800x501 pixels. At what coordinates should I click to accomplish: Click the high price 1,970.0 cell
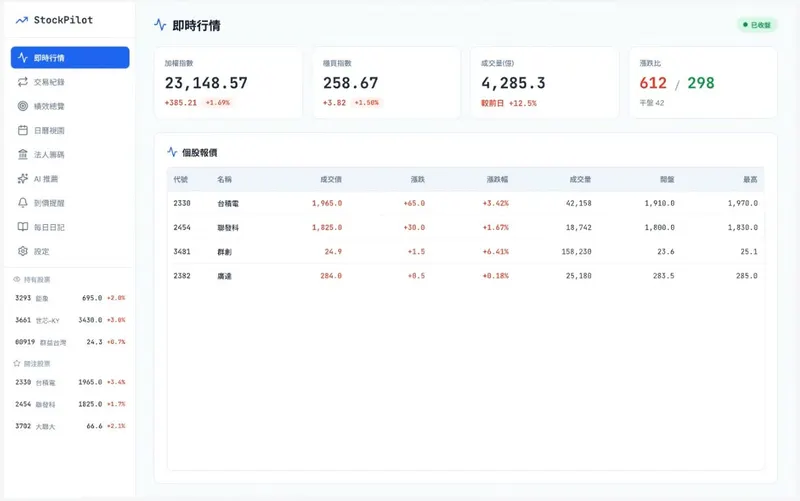point(743,203)
